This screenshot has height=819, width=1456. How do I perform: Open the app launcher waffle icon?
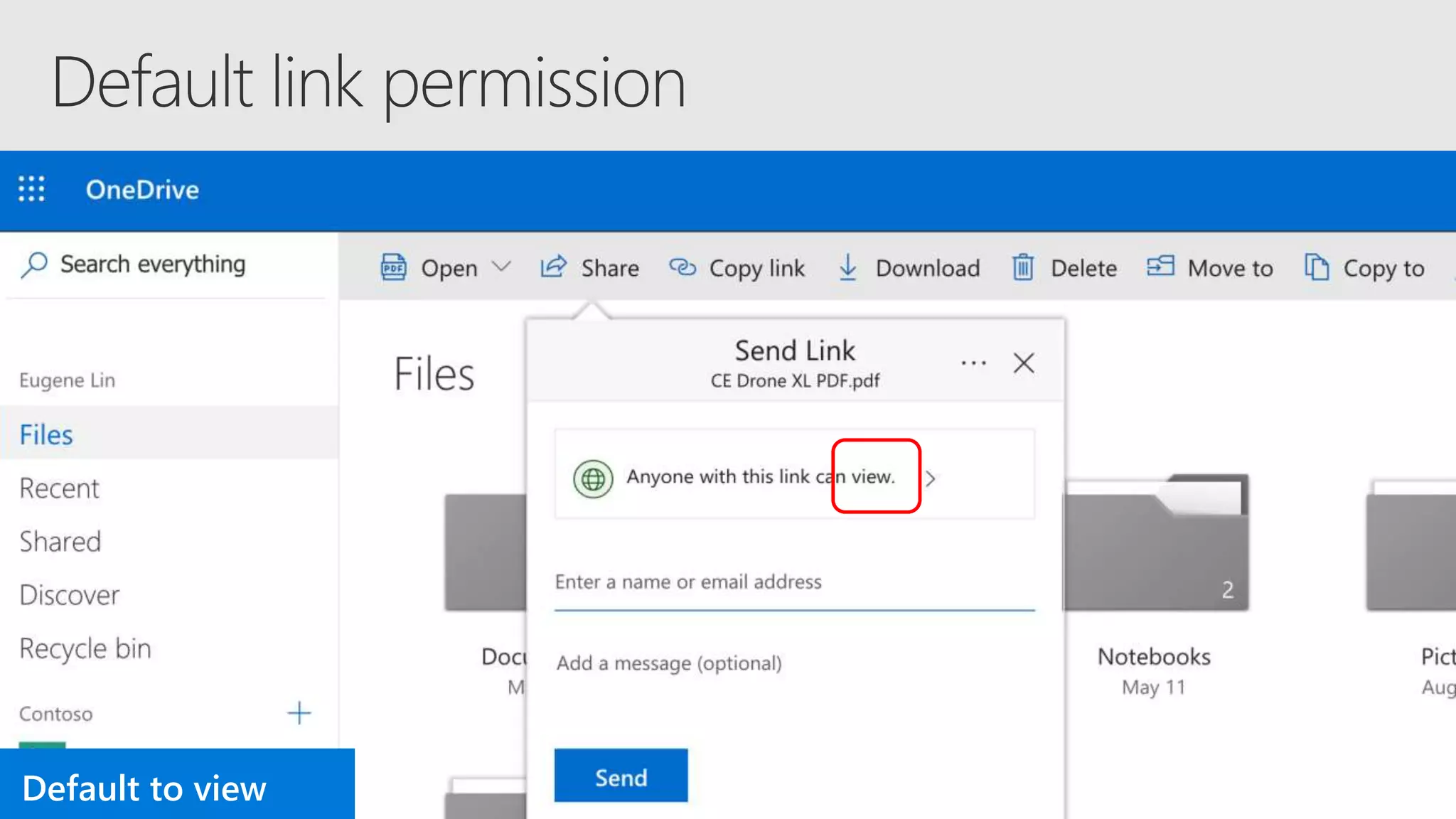pos(31,189)
